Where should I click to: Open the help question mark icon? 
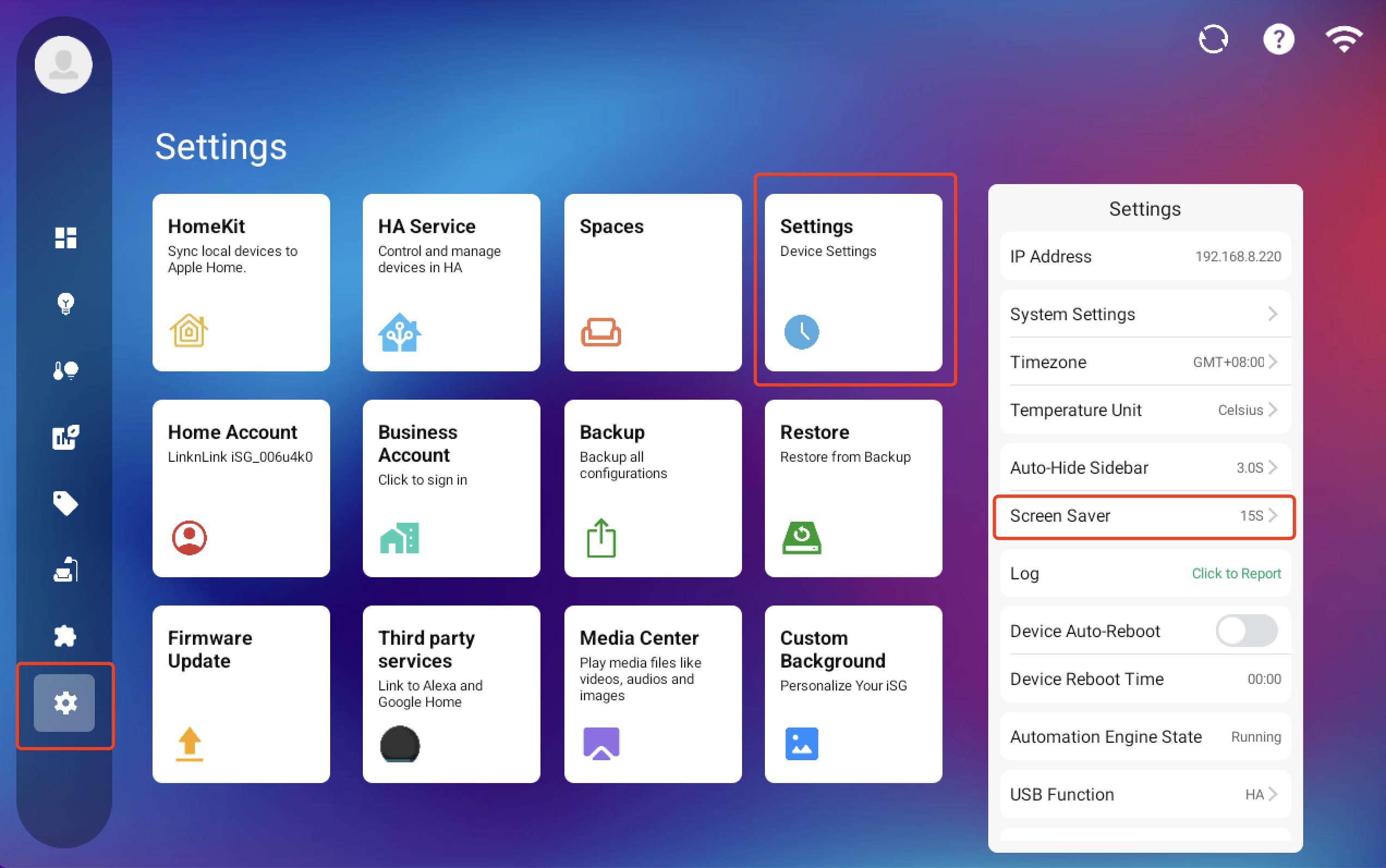click(x=1278, y=40)
